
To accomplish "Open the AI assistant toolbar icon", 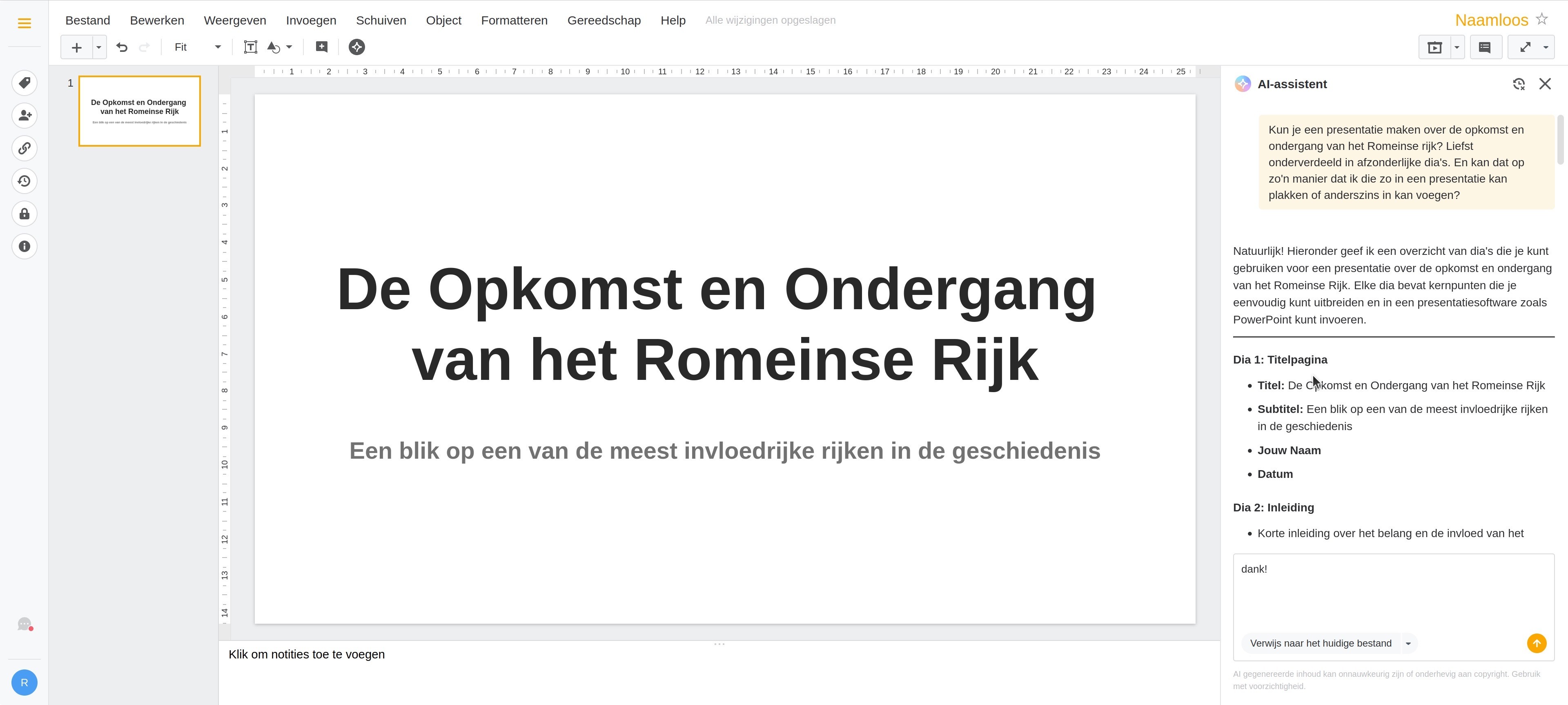I will [x=357, y=47].
